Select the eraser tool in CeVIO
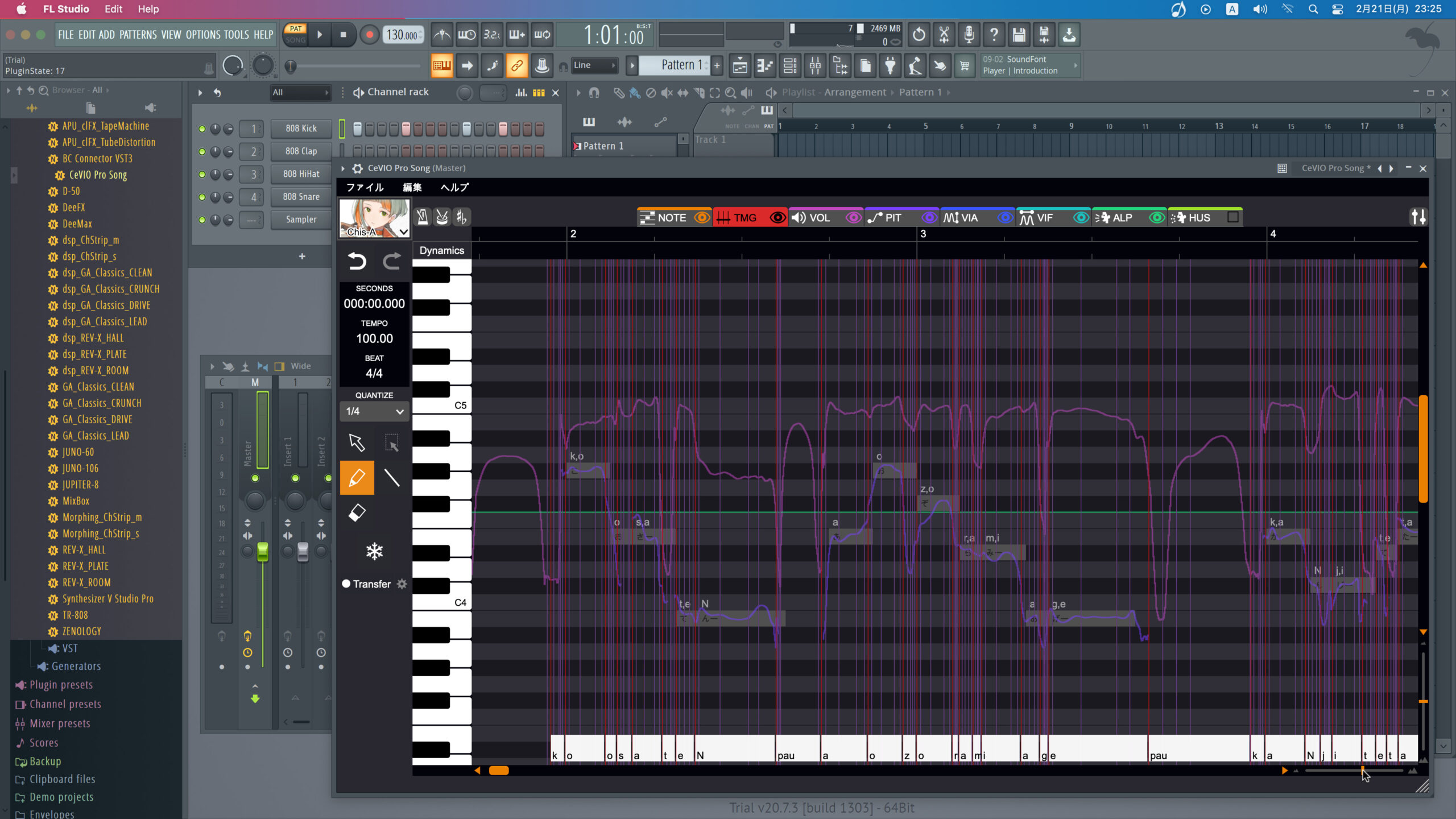This screenshot has height=819, width=1456. (x=357, y=512)
